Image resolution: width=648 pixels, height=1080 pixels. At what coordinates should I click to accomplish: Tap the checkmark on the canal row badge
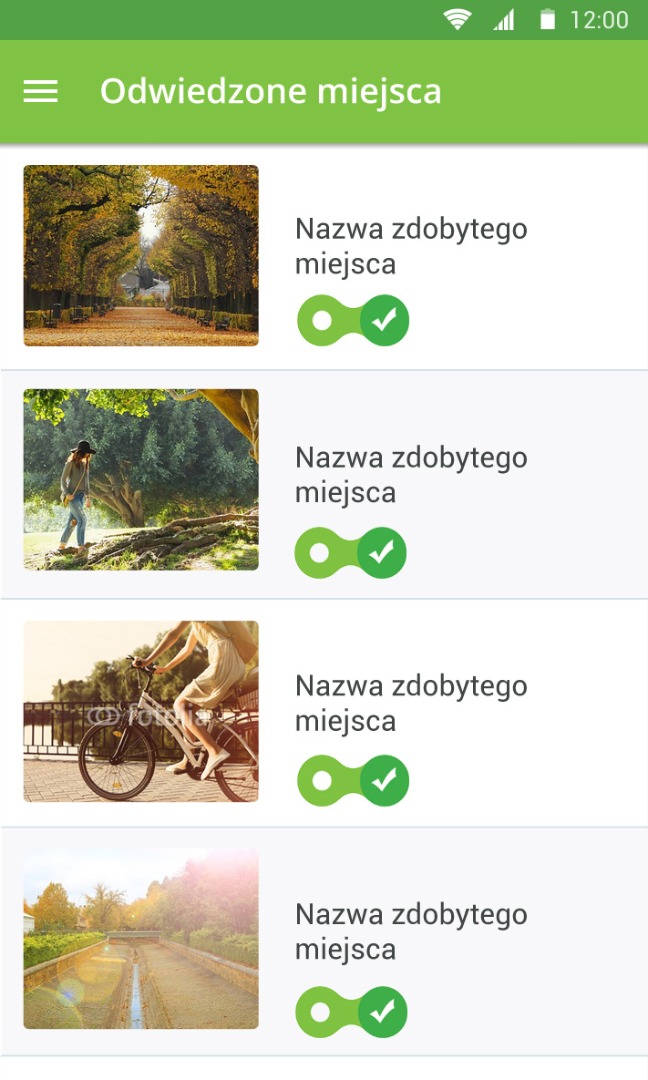[383, 1012]
